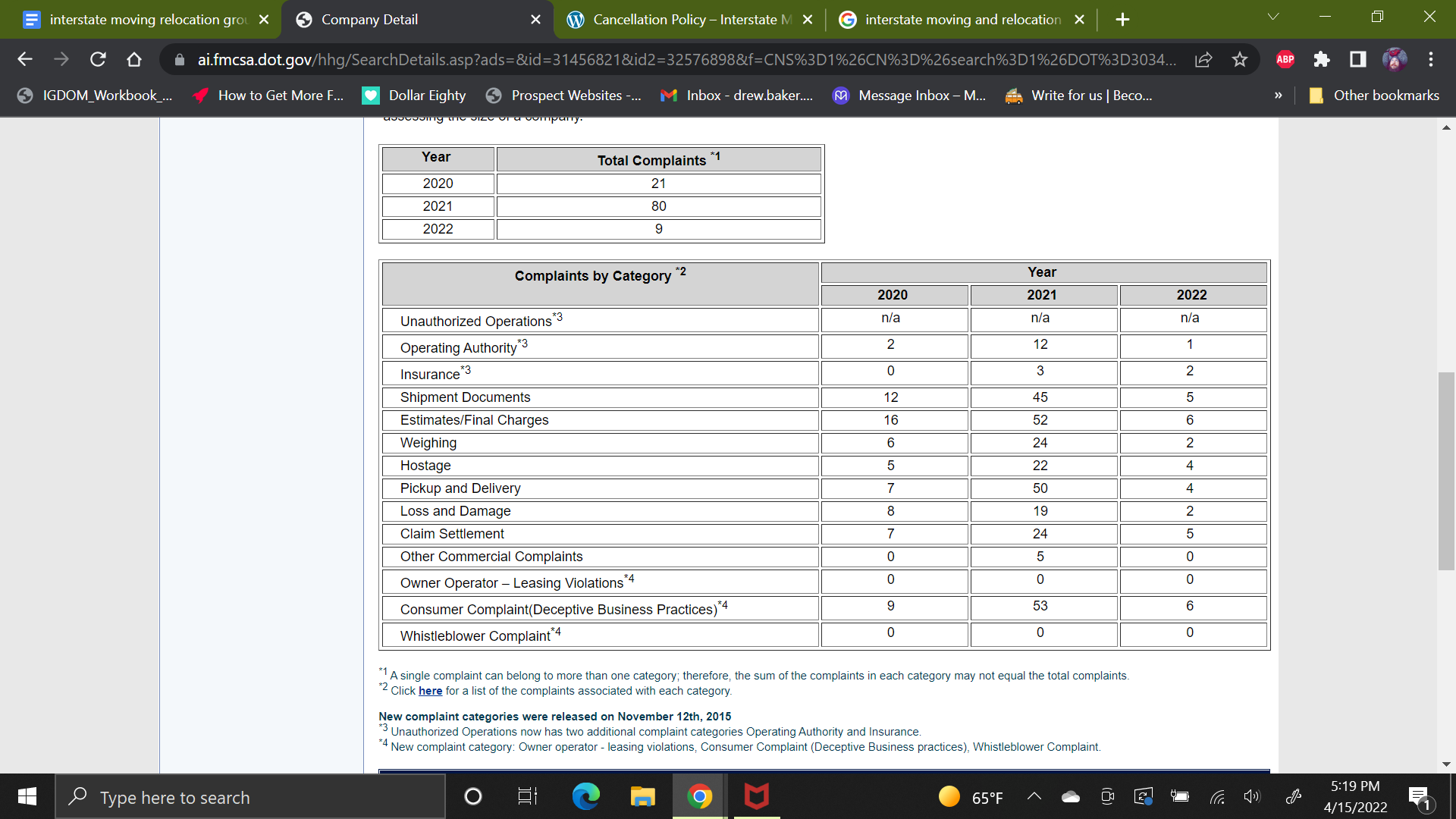Open the browser home page
Image resolution: width=1456 pixels, height=819 pixels.
tap(134, 59)
